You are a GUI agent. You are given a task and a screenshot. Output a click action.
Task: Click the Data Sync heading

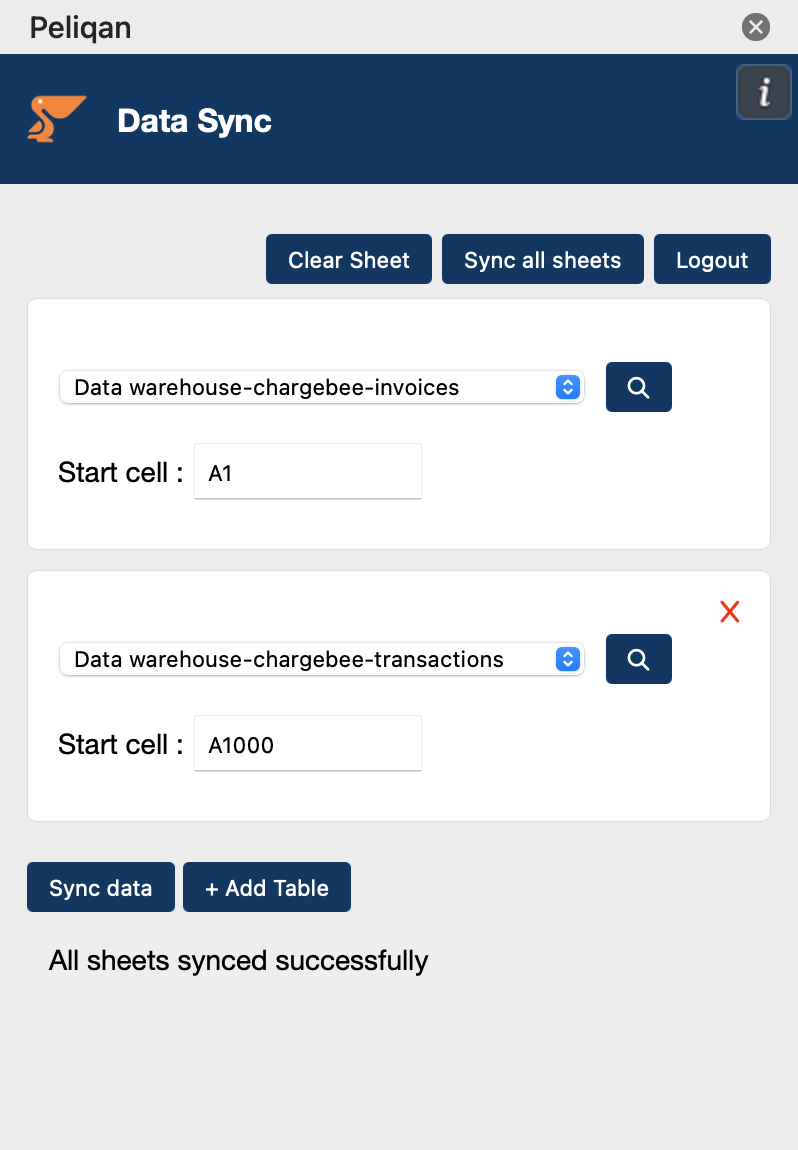[194, 121]
